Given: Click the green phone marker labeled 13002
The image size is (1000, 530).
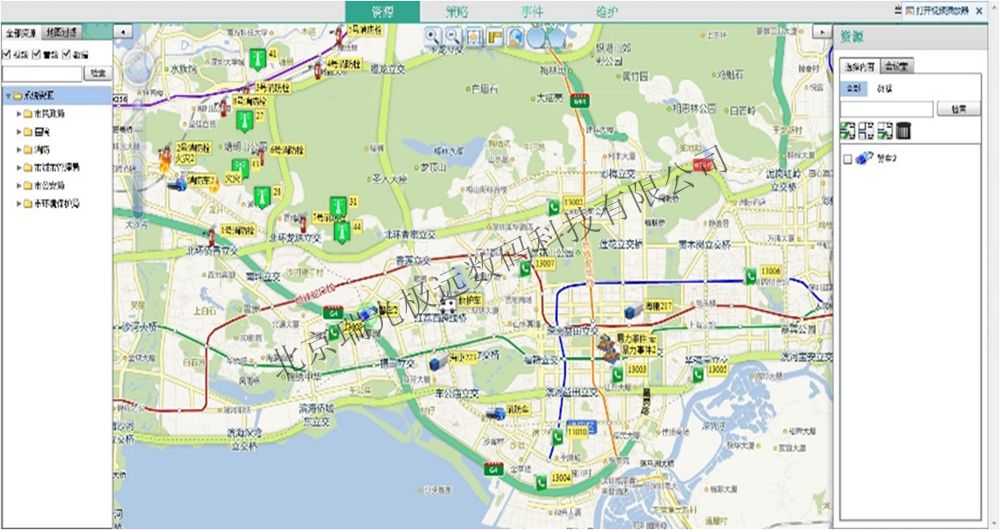Looking at the screenshot, I should pyautogui.click(x=553, y=206).
